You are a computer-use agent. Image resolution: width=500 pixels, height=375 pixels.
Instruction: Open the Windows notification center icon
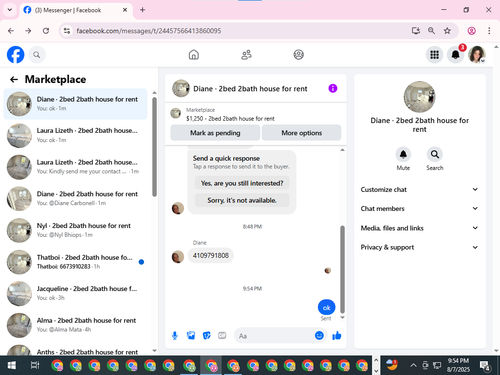(x=485, y=365)
